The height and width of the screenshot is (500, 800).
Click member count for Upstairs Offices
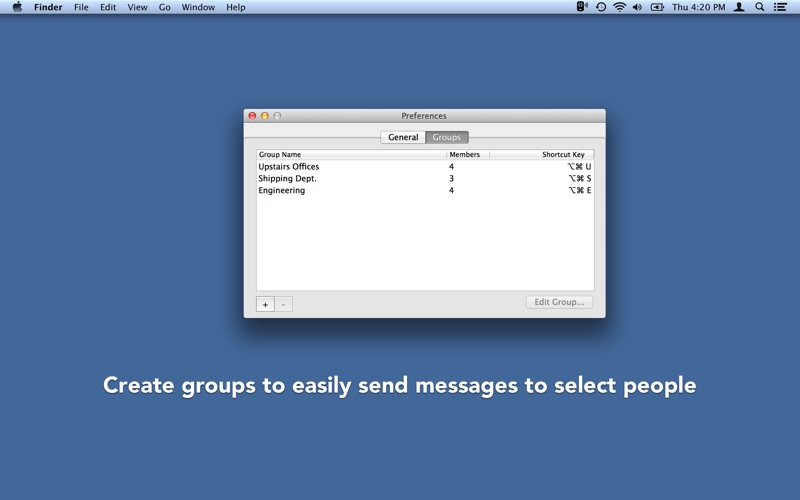point(451,167)
